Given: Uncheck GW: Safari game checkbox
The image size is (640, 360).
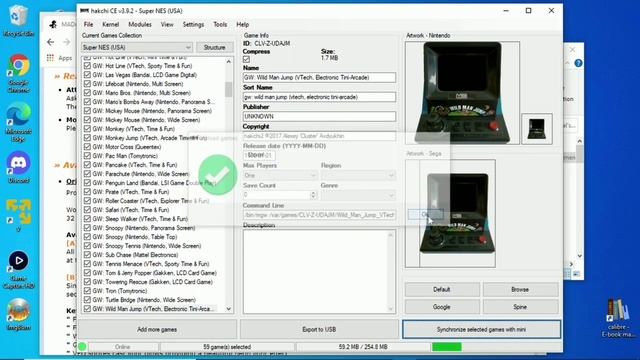Looking at the screenshot, I should point(87,210).
